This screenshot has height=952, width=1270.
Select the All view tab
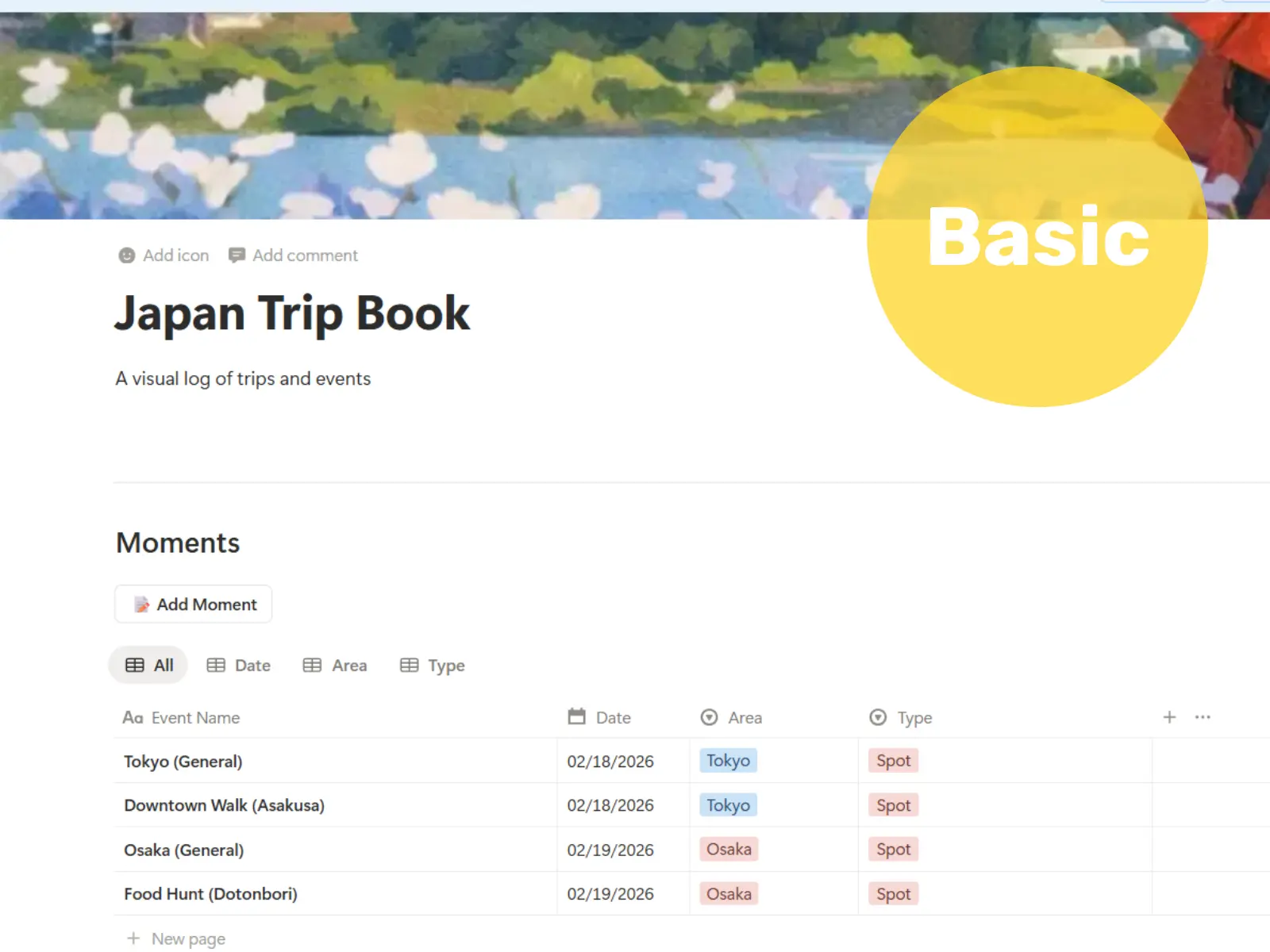[149, 666]
